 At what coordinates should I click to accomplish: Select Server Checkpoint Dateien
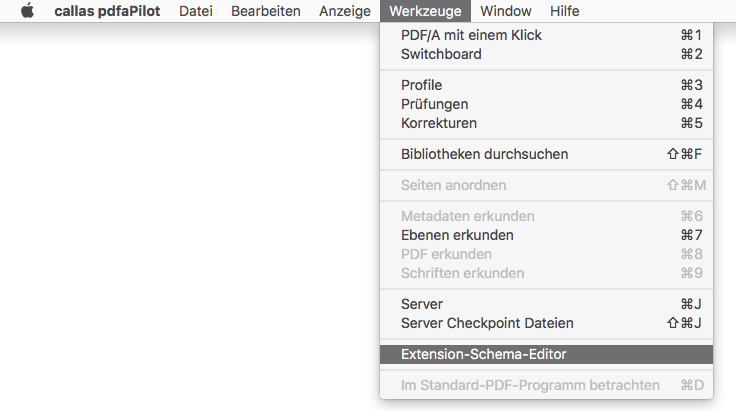point(546,323)
